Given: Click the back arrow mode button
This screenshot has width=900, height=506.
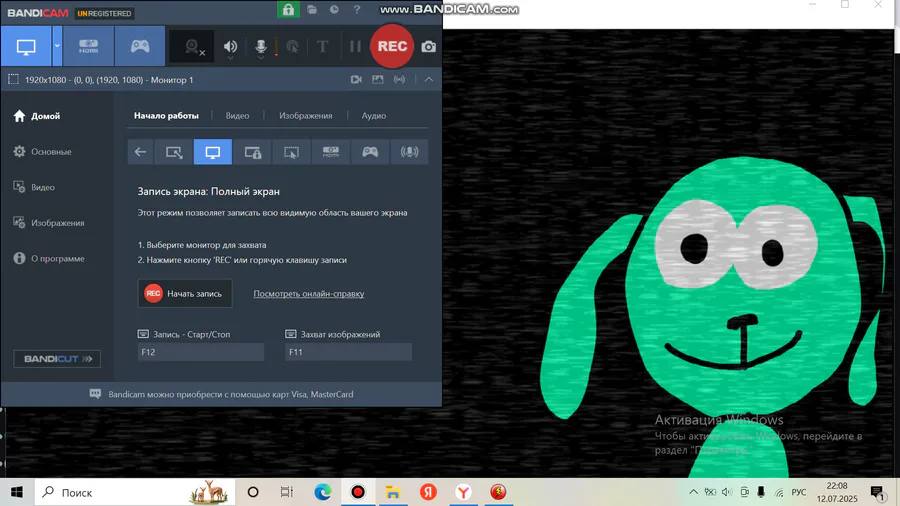Looking at the screenshot, I should (140, 152).
